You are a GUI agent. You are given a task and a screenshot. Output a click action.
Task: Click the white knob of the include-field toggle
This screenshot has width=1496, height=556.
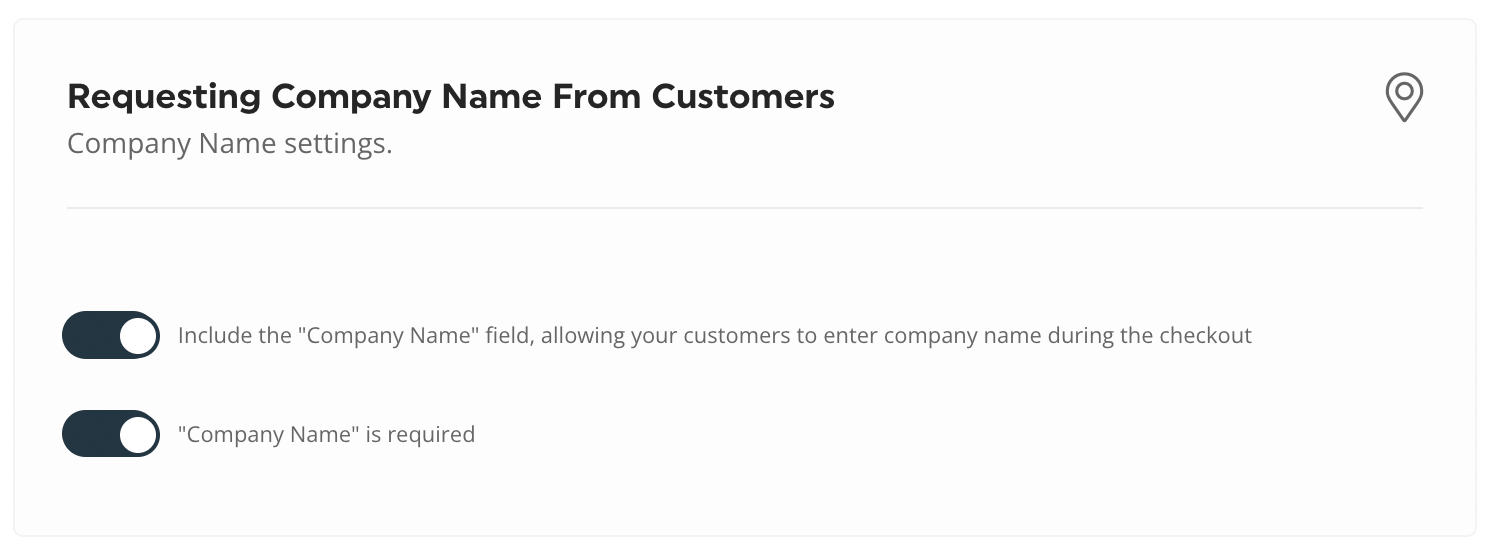[x=138, y=335]
